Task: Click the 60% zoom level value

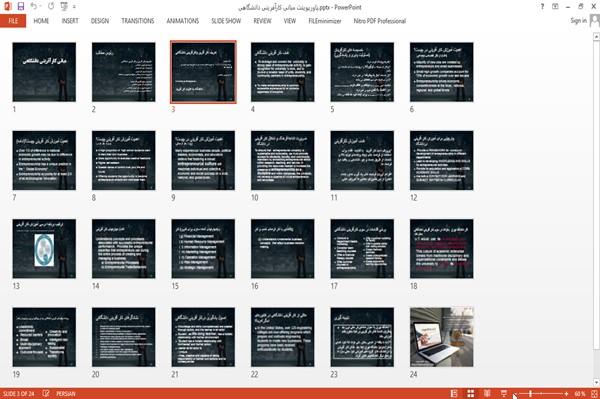Action: pyautogui.click(x=579, y=394)
